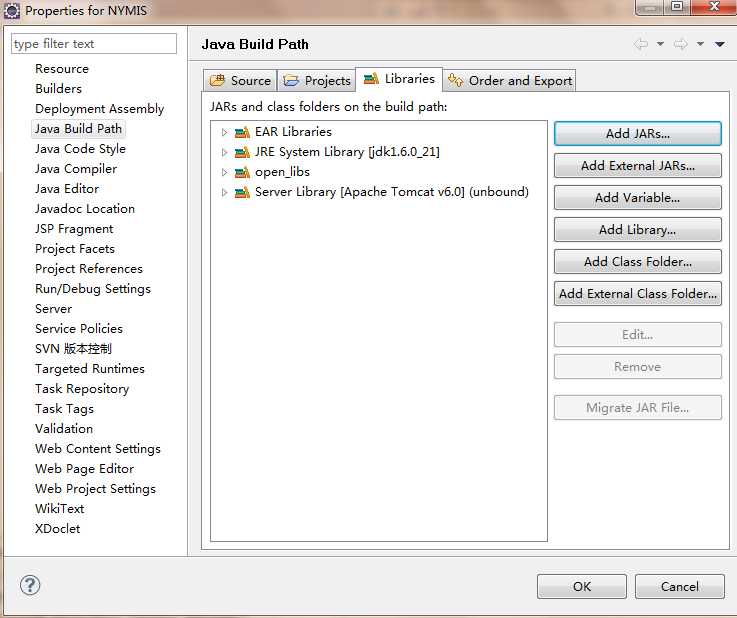Viewport: 737px width, 618px height.
Task: Expand the Server Library Apache Tomcat node
Action: tap(225, 192)
